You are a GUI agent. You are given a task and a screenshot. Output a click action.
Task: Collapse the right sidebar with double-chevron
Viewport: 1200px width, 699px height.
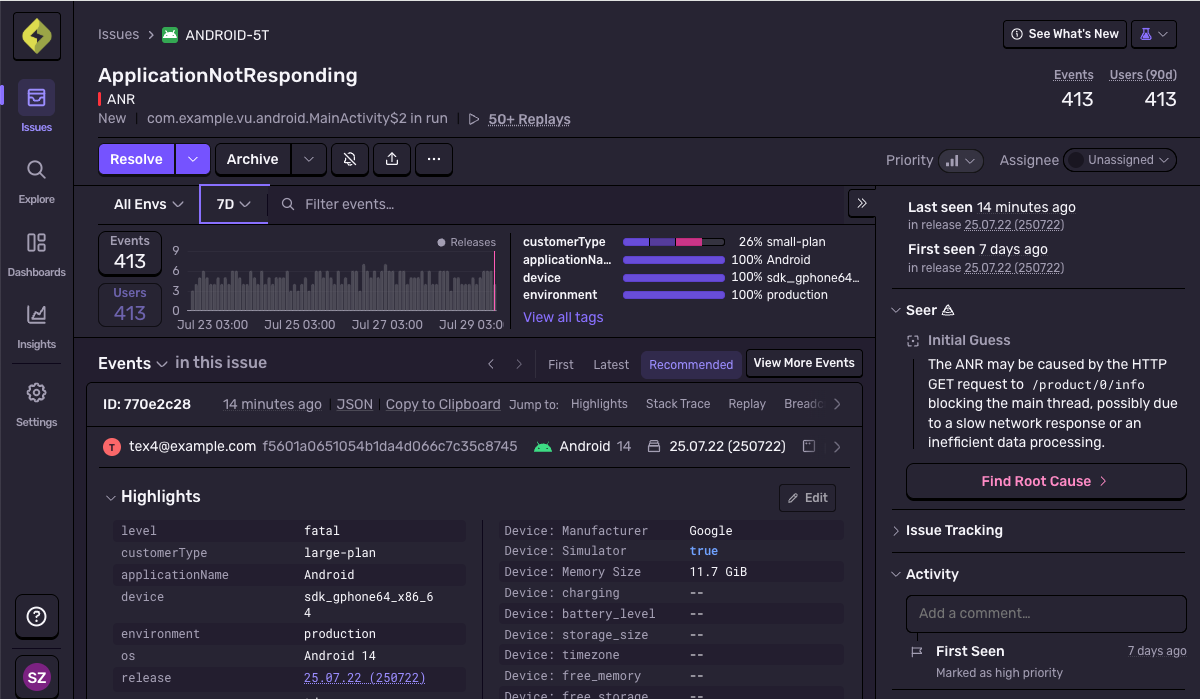pyautogui.click(x=862, y=203)
